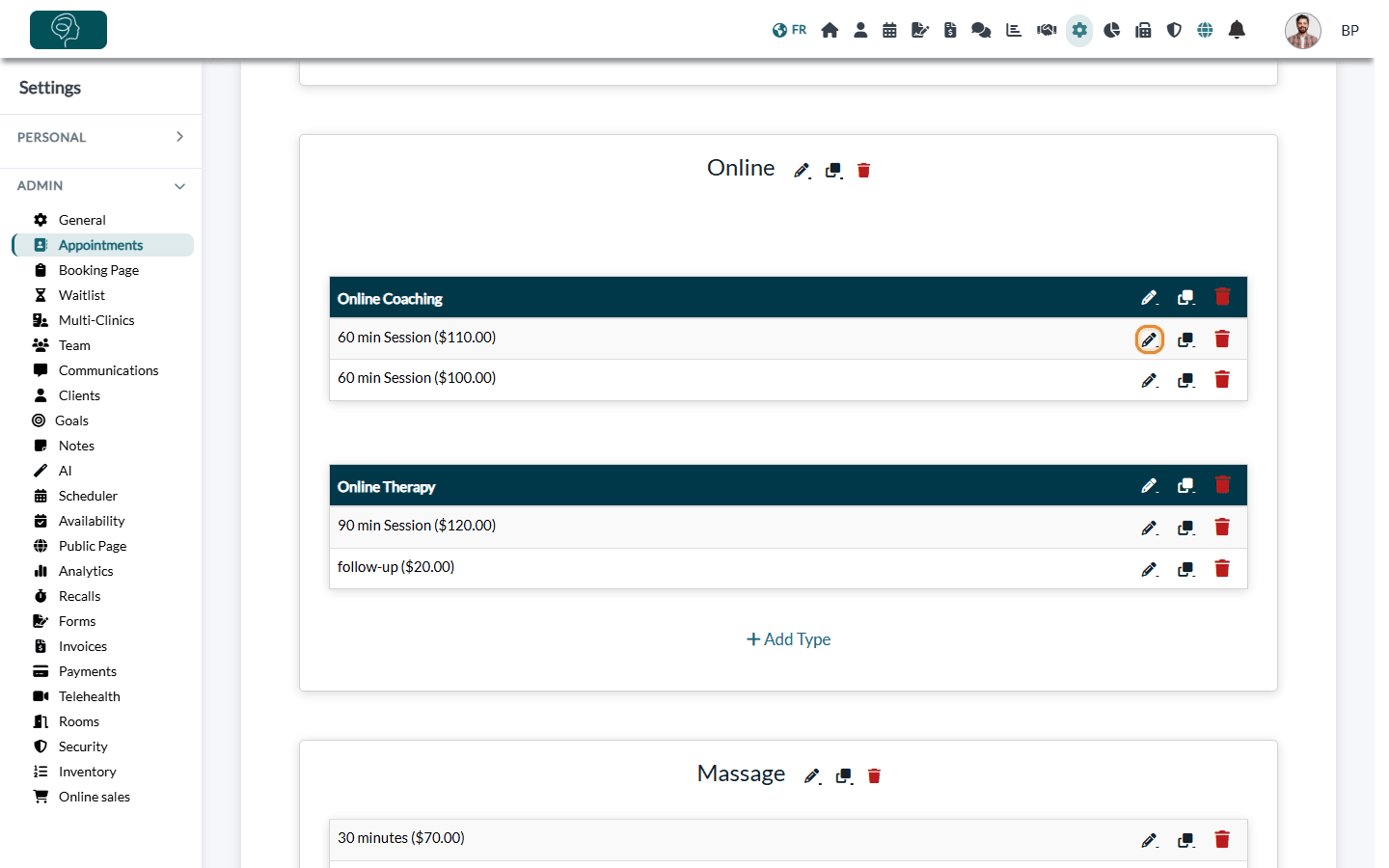Delete the 90 min Session ($120.00) row
Viewport: 1389px width, 868px height.
[x=1222, y=527]
